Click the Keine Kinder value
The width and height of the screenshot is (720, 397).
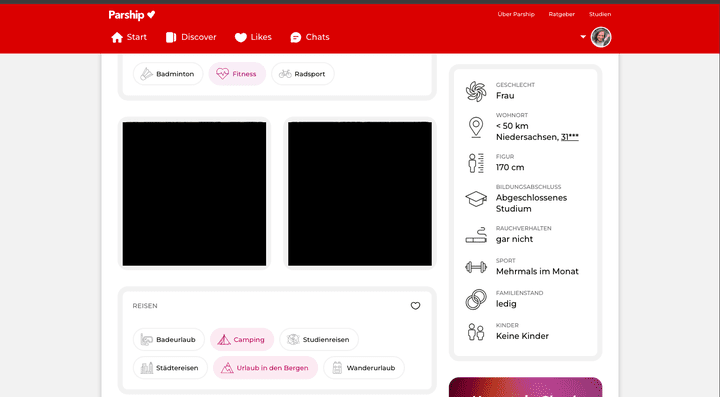[x=522, y=336]
